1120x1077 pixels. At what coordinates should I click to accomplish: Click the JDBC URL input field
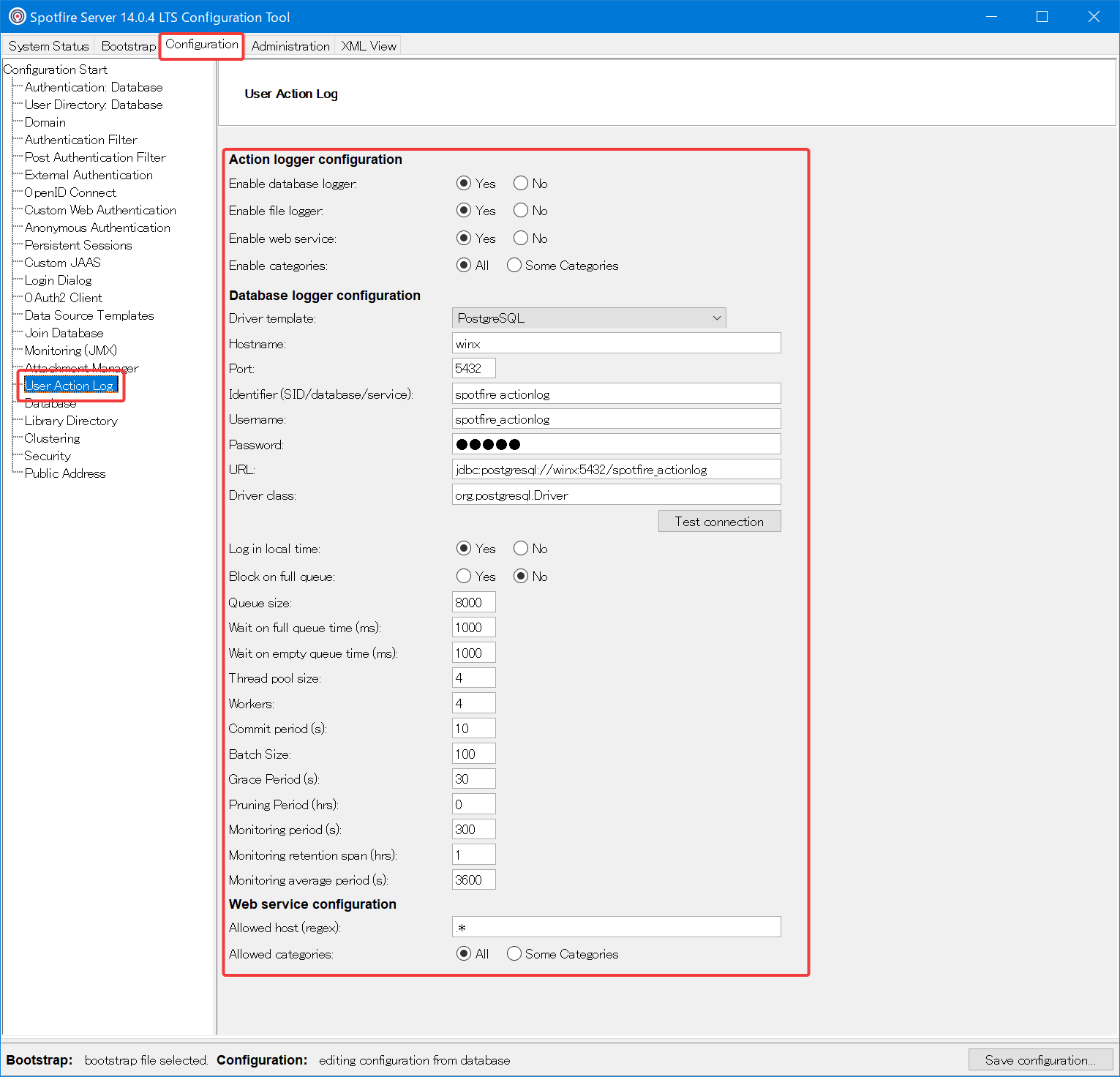tap(617, 470)
